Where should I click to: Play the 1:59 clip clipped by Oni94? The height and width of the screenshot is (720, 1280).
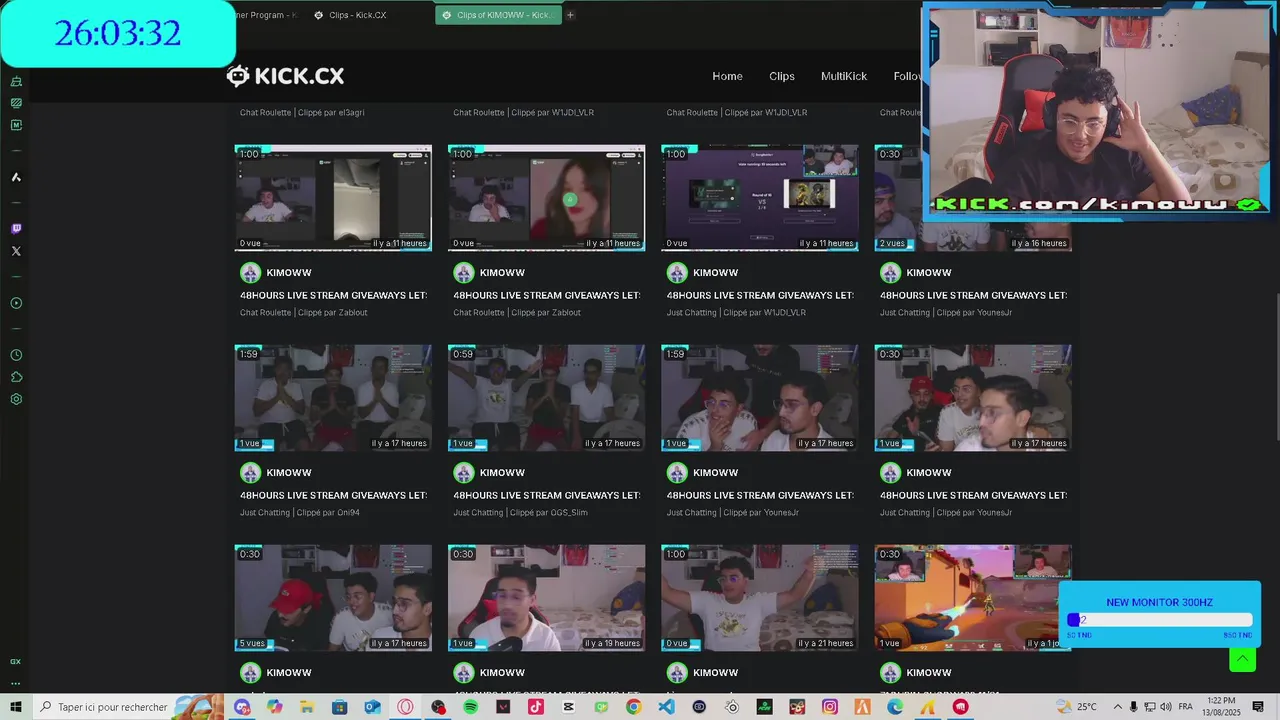(x=333, y=398)
